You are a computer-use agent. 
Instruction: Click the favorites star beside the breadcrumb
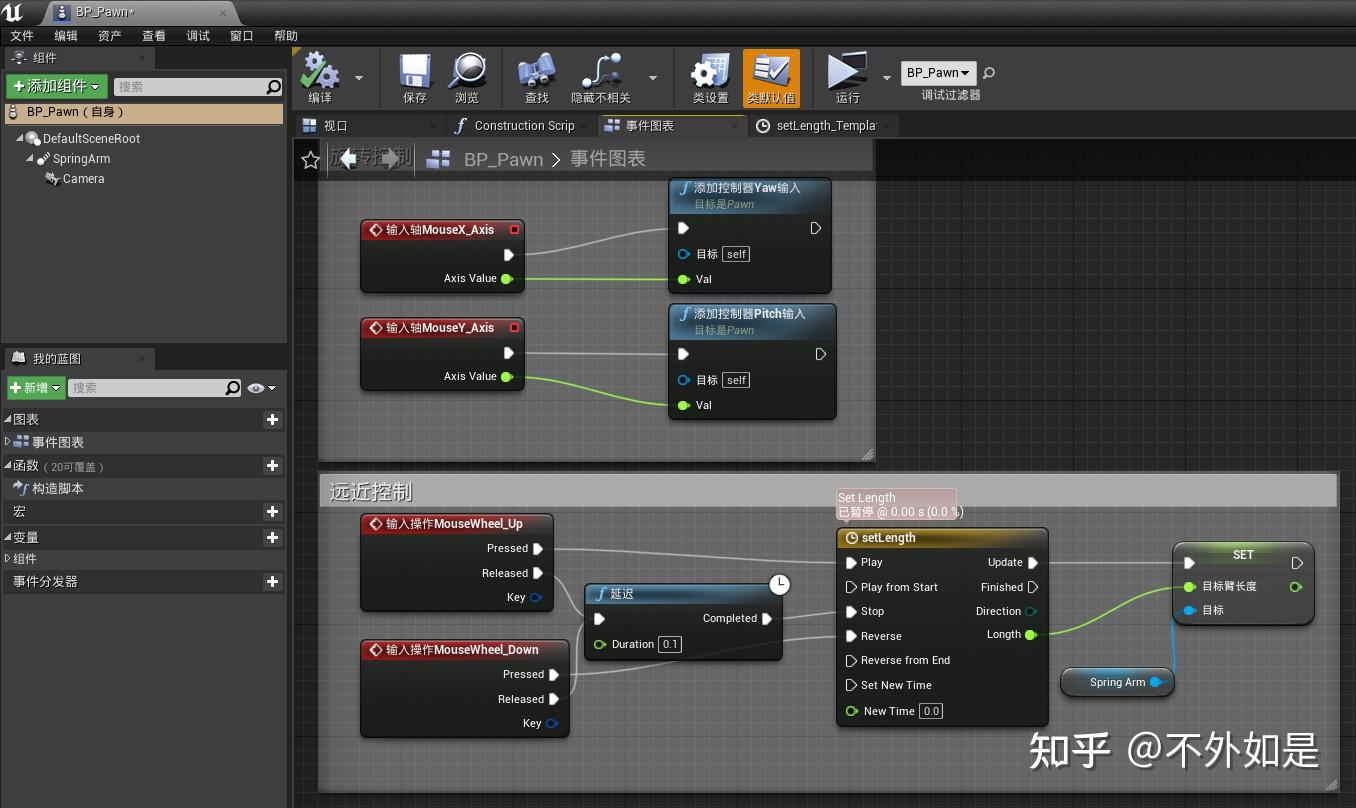tap(309, 159)
